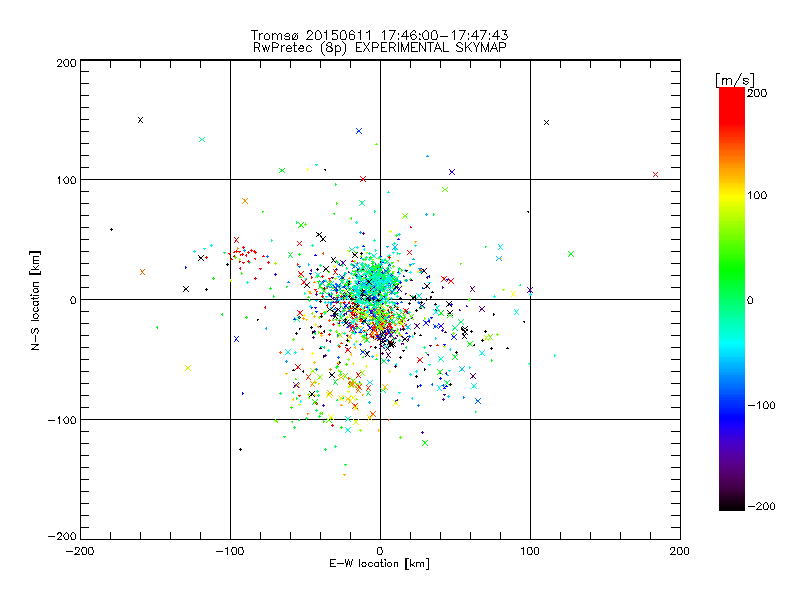
Task: Click the cyan-green X marker near top-left
Action: coord(202,139)
